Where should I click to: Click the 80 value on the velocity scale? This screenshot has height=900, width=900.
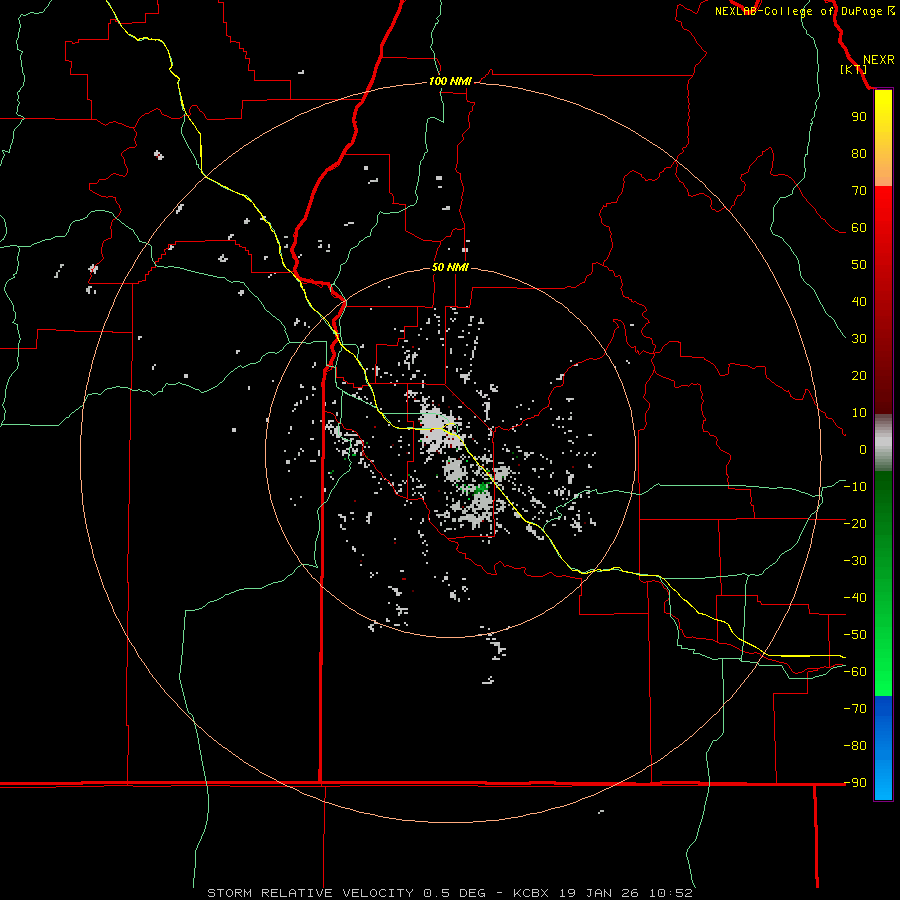point(859,153)
